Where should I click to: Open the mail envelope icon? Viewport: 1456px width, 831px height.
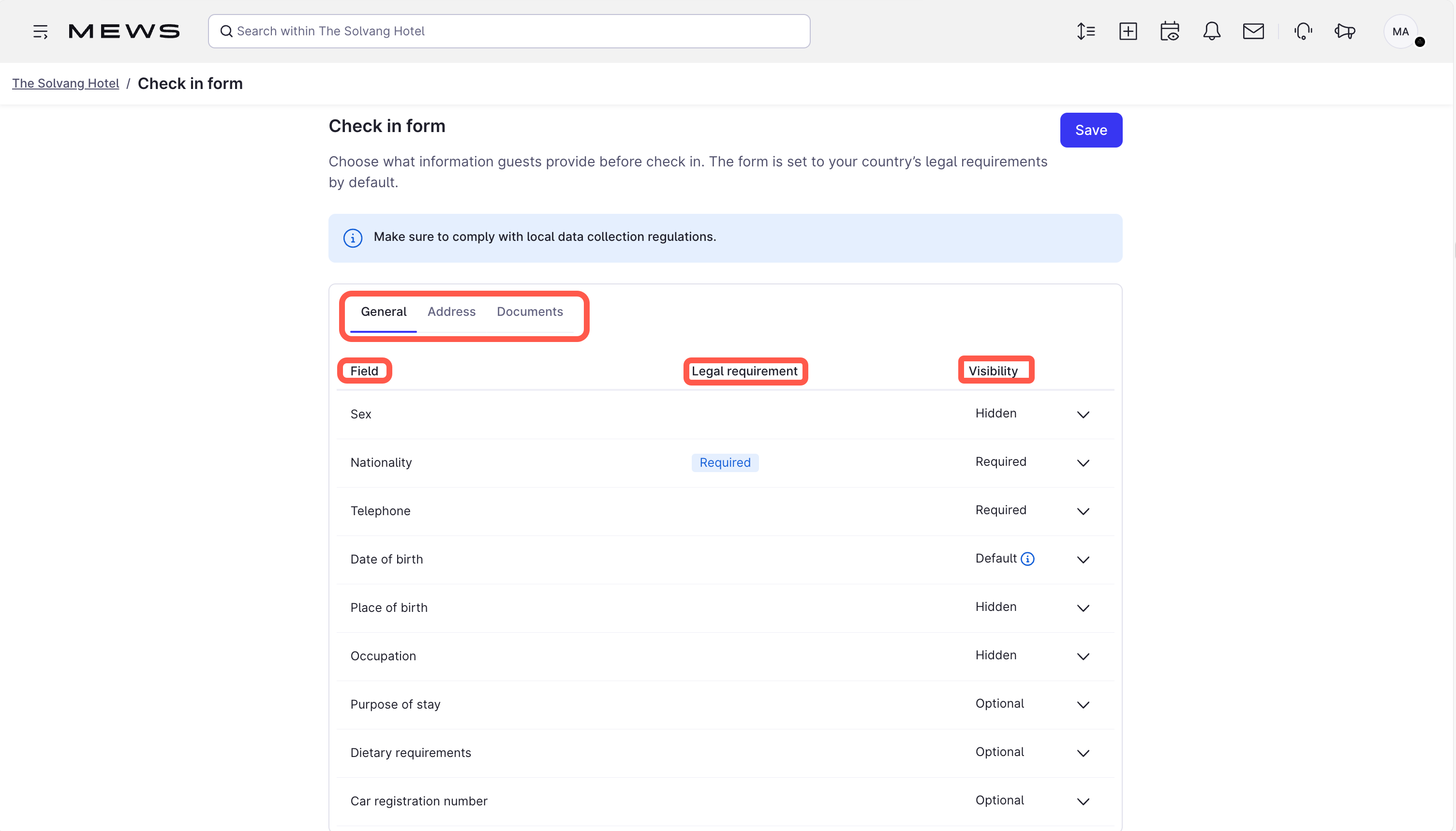click(1253, 31)
